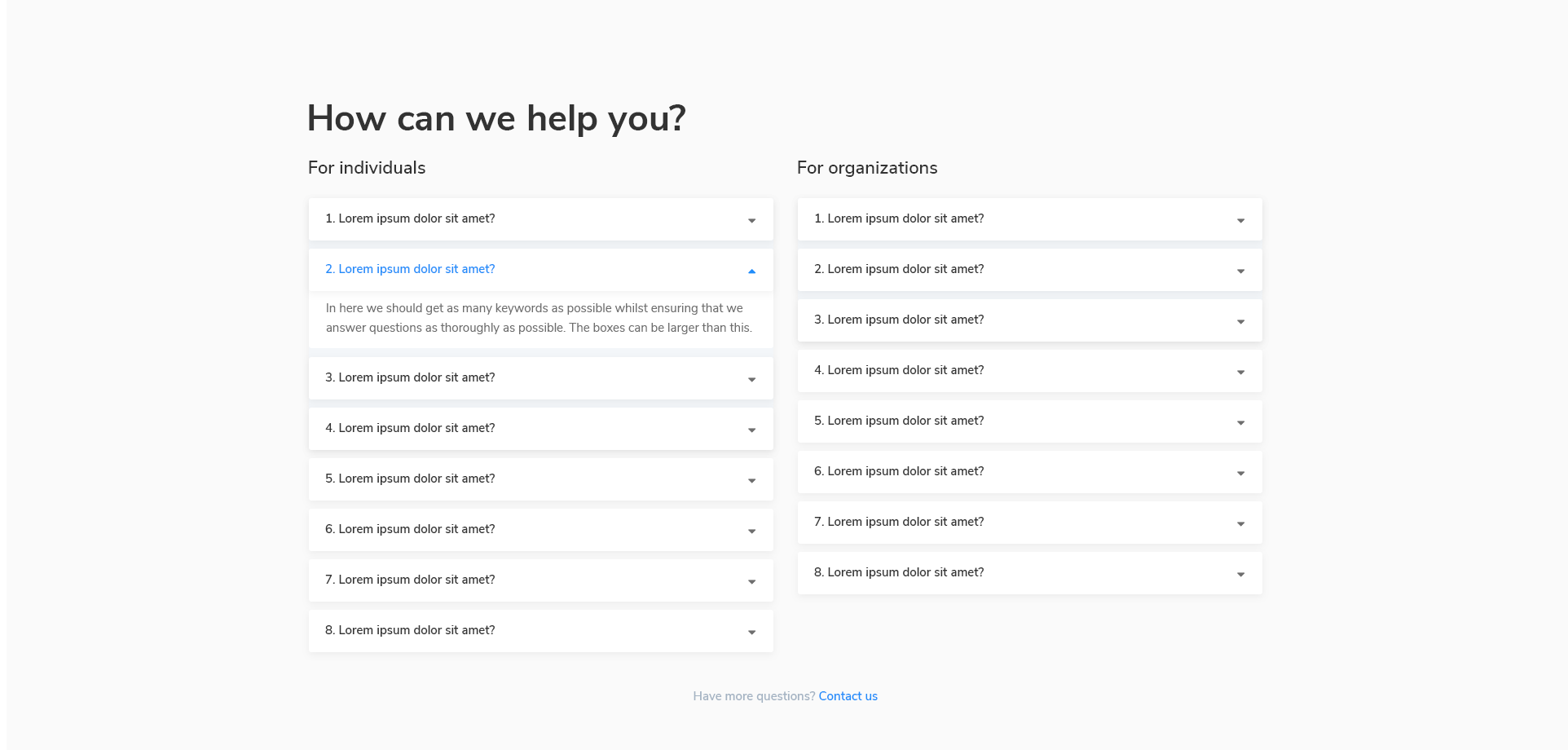Click caret arrow of organizations question 1
Image resolution: width=1568 pixels, height=750 pixels.
click(1240, 221)
